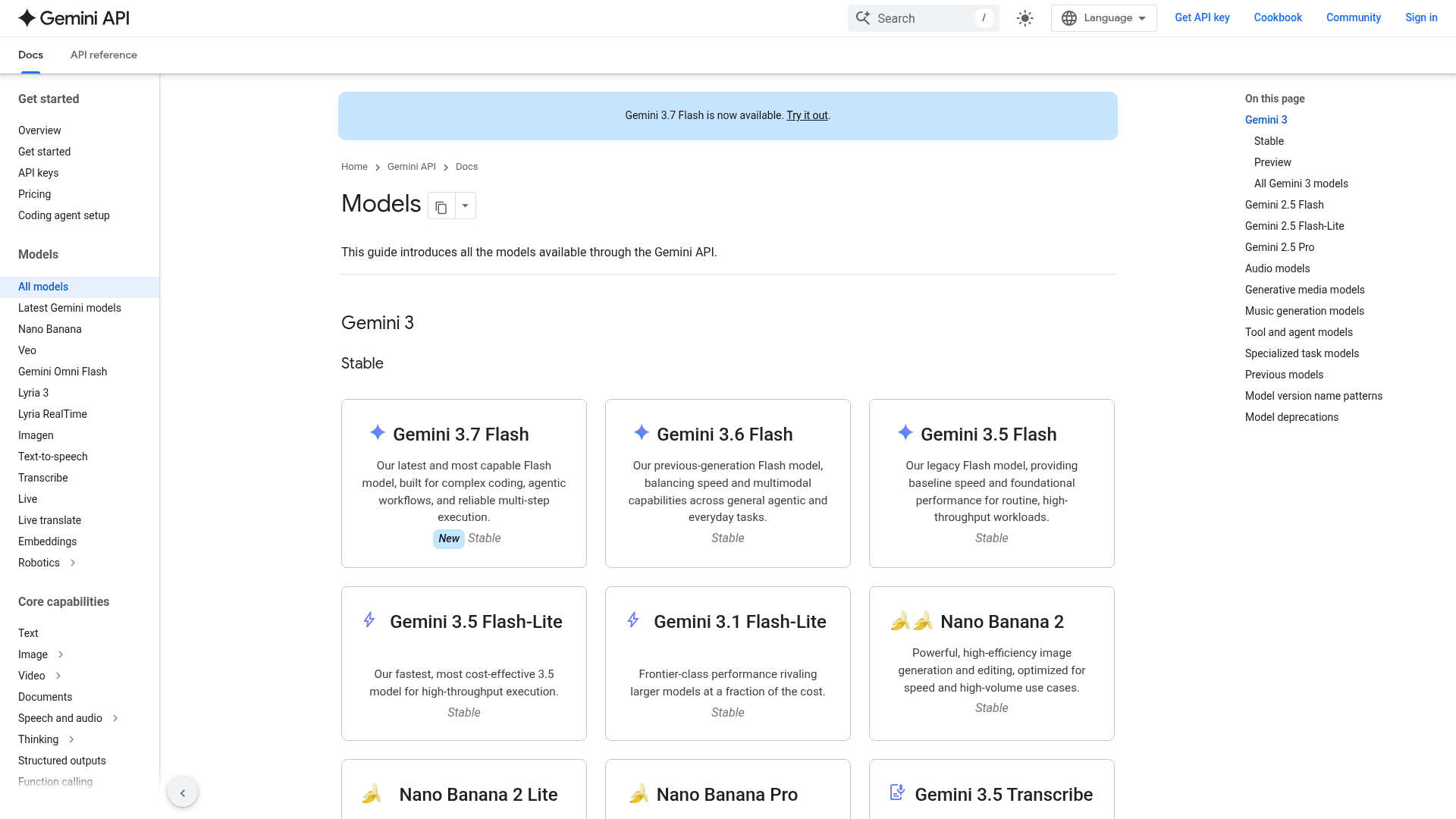Click Get API key in header
The image size is (1456, 819).
(1202, 17)
